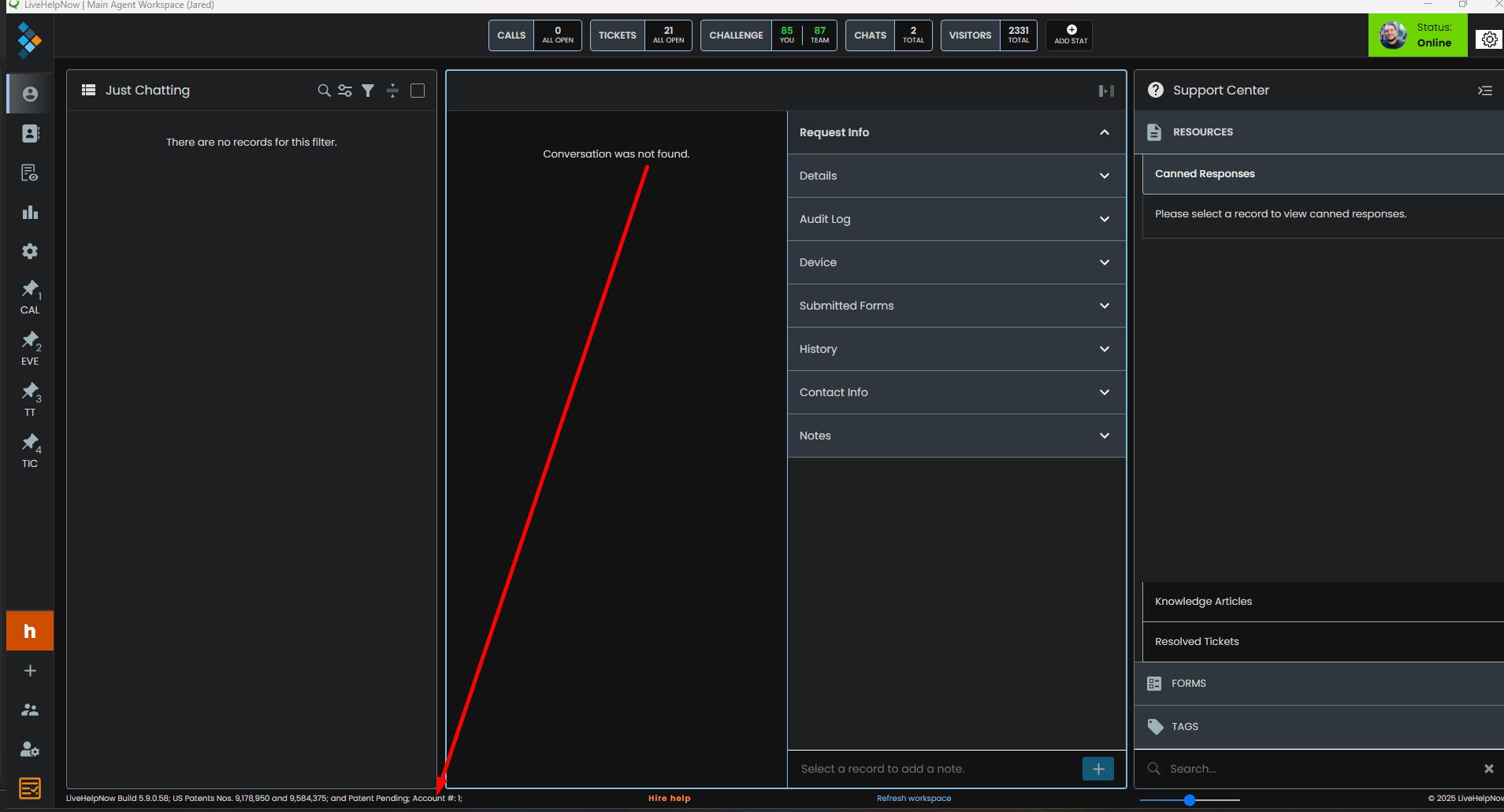
Task: Tick the select-all checkbox in Just Chatting
Action: coord(418,91)
